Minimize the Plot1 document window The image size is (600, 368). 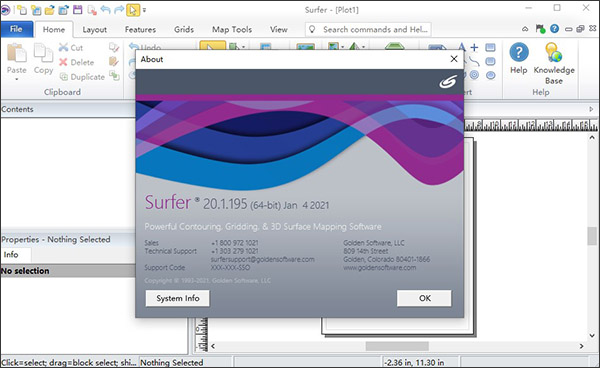click(x=569, y=29)
